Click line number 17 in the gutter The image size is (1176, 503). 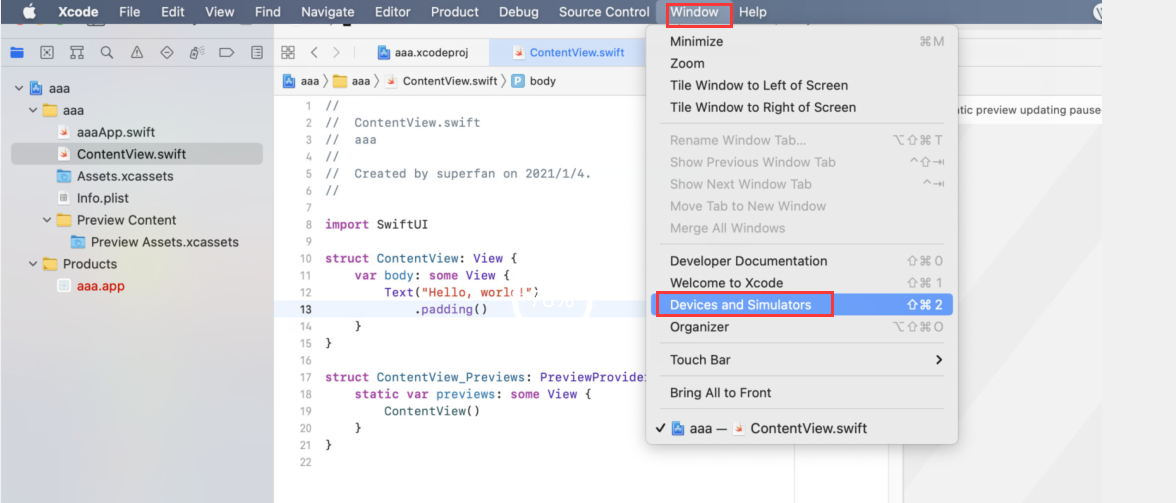point(305,377)
